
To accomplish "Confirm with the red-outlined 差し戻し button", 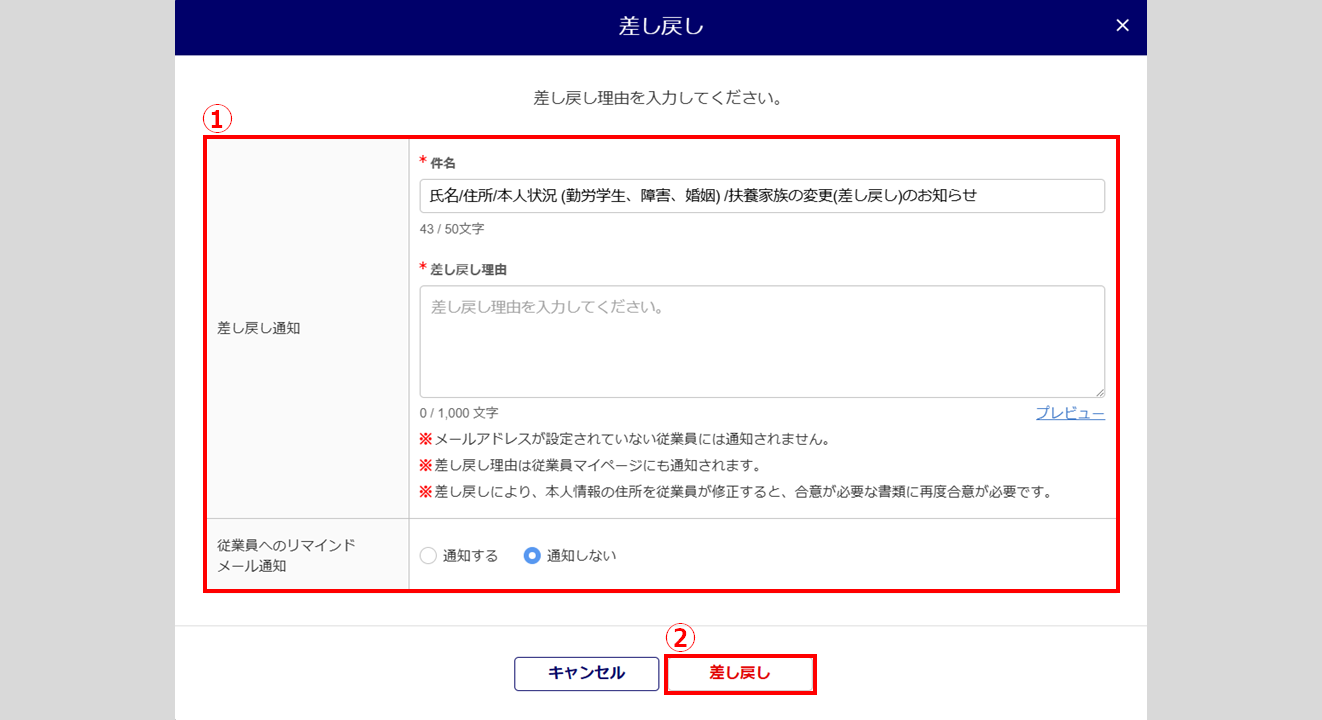I will [x=741, y=674].
